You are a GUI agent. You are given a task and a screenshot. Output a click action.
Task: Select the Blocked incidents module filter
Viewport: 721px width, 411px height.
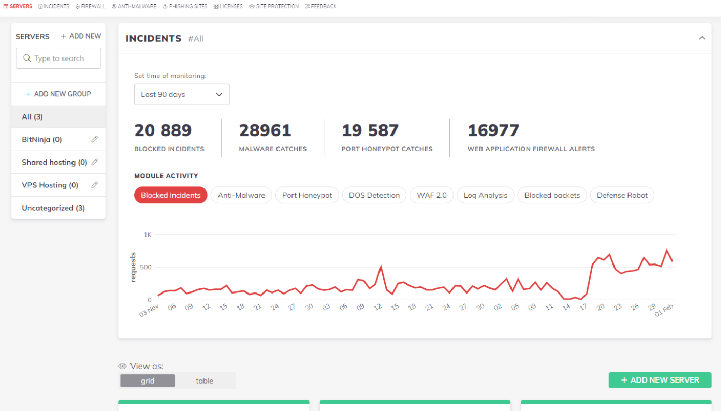pos(171,195)
